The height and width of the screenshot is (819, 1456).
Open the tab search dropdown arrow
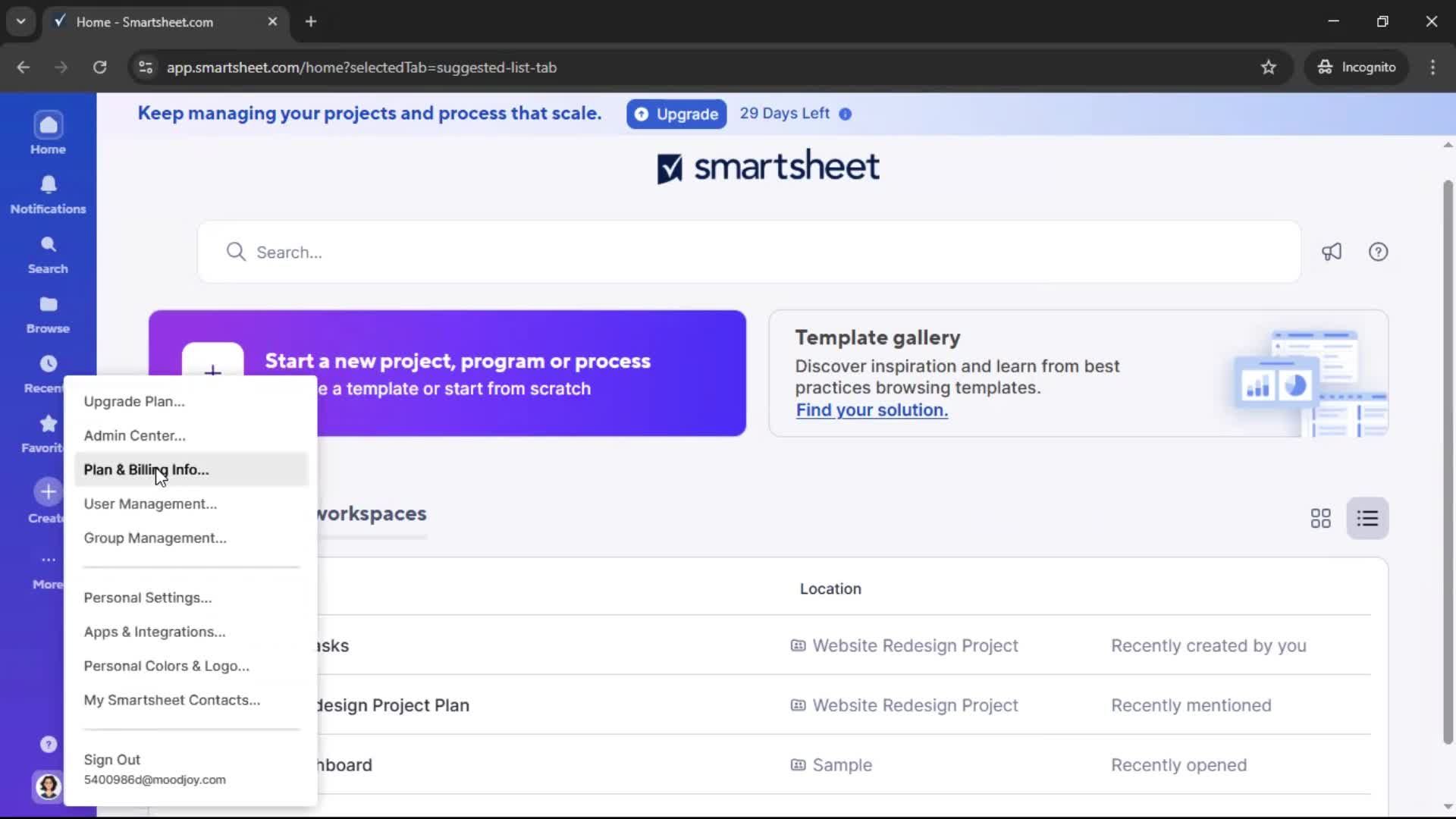click(x=20, y=21)
